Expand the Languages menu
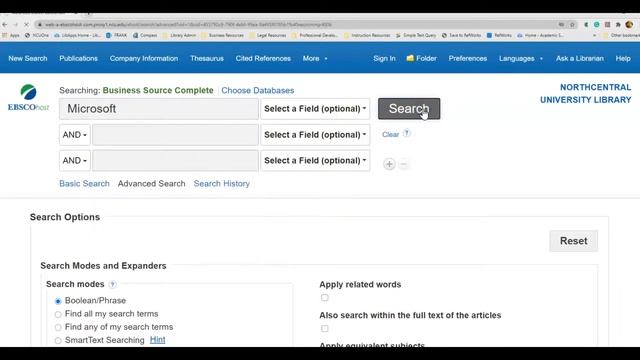The width and height of the screenshot is (640, 360). tap(521, 58)
